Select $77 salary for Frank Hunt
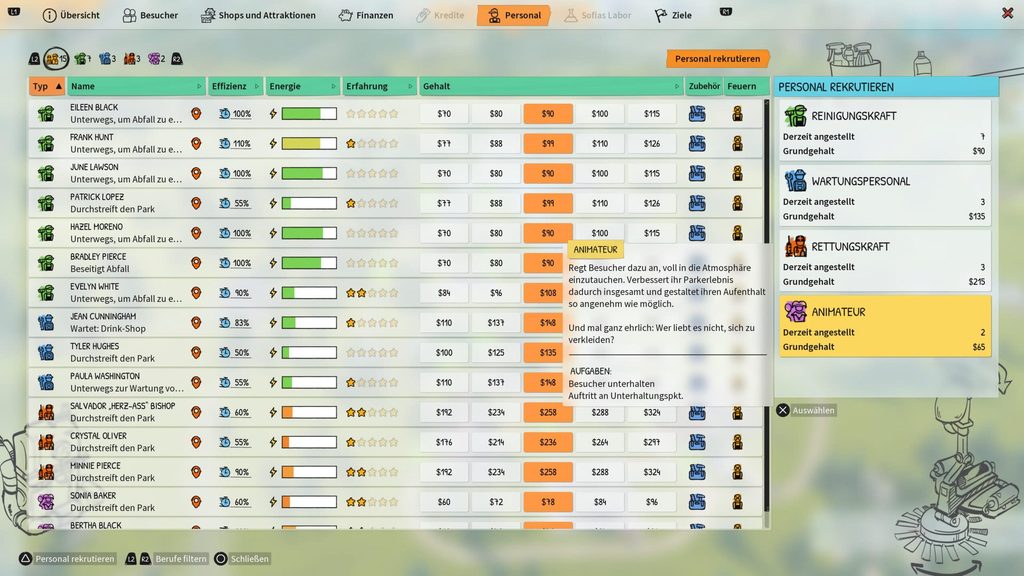Image resolution: width=1024 pixels, height=576 pixels. [444, 144]
